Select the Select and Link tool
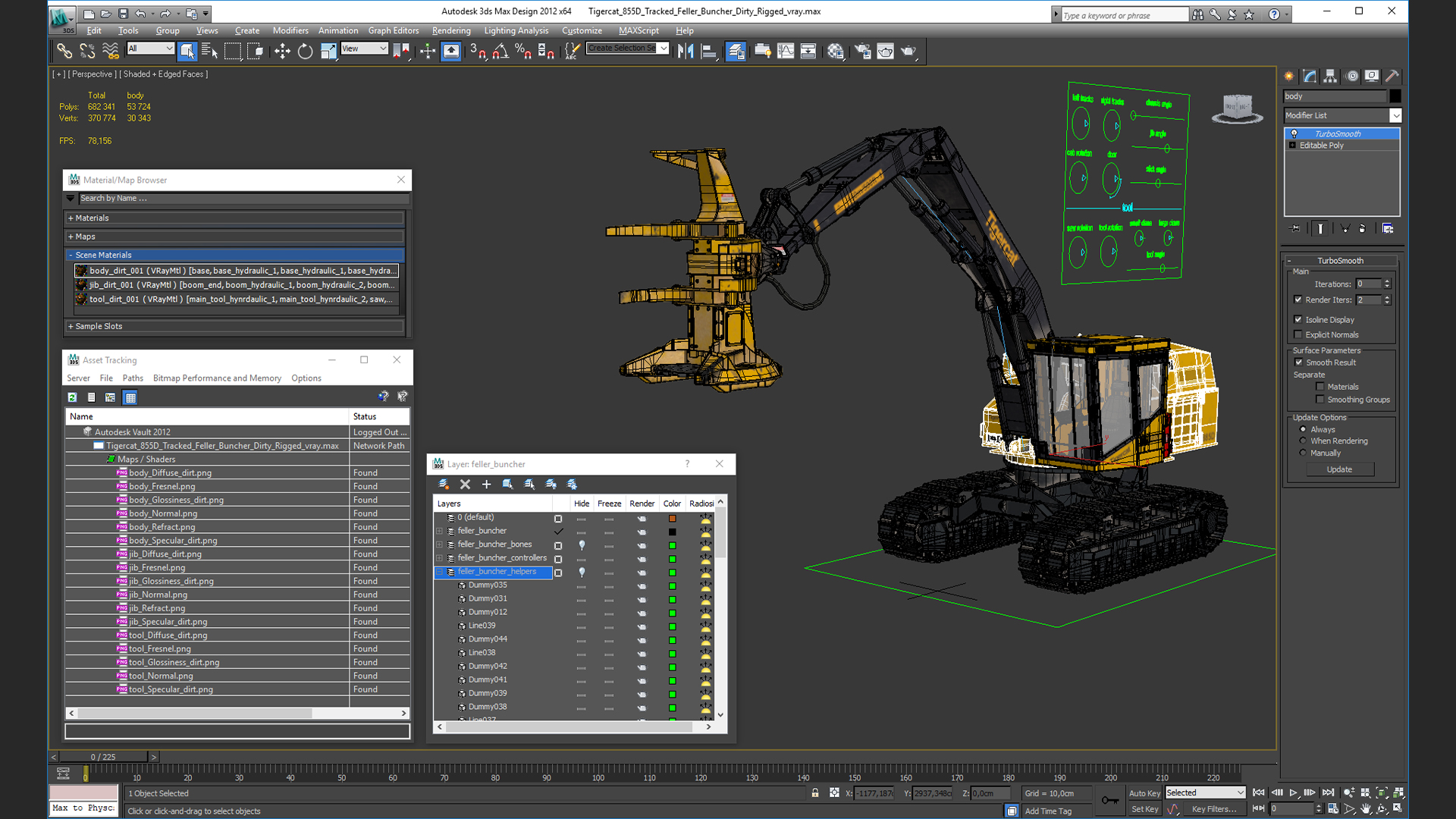The width and height of the screenshot is (1456, 819). (x=64, y=51)
